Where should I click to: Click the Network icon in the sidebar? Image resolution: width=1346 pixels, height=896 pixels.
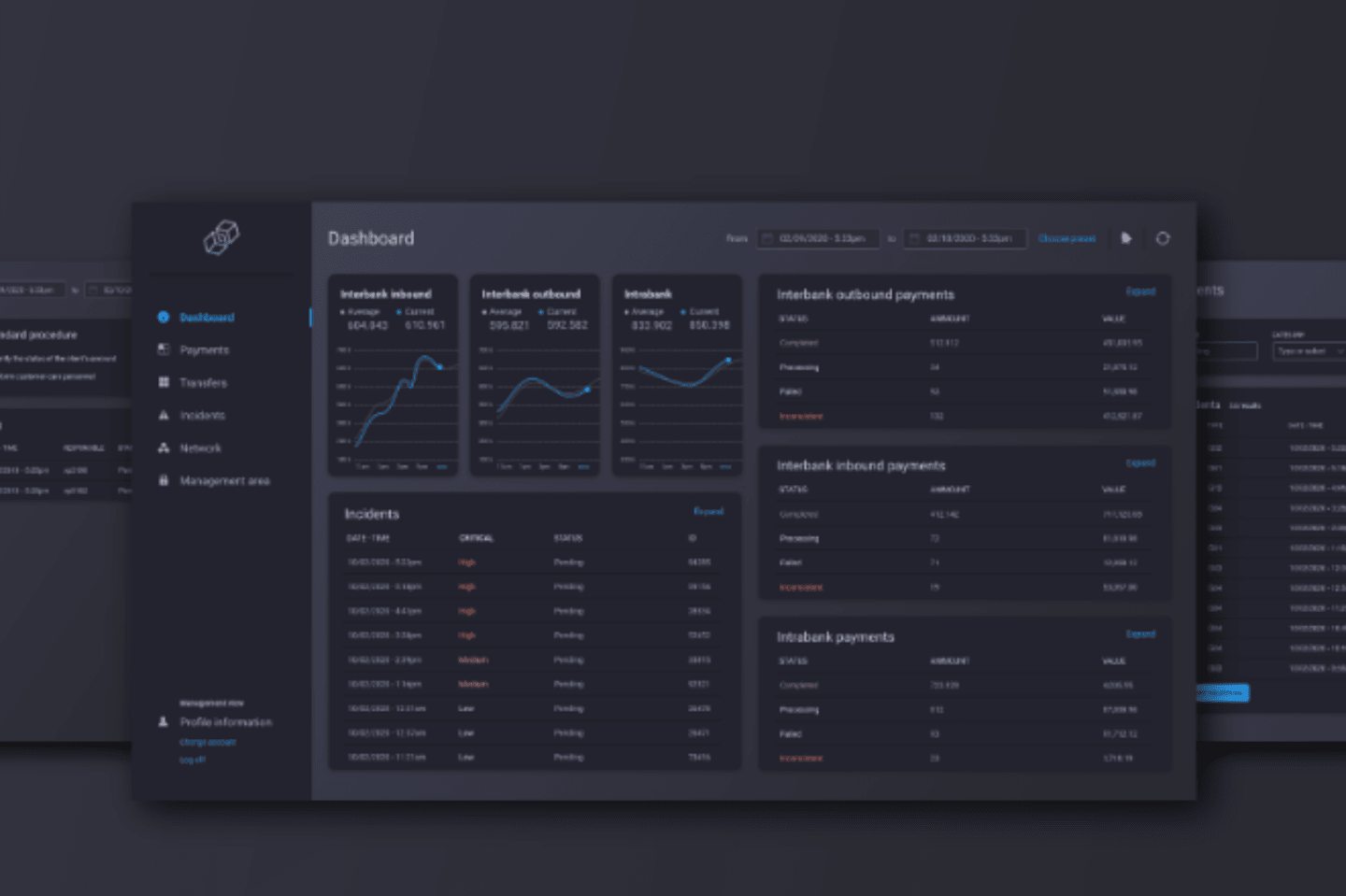click(x=164, y=448)
